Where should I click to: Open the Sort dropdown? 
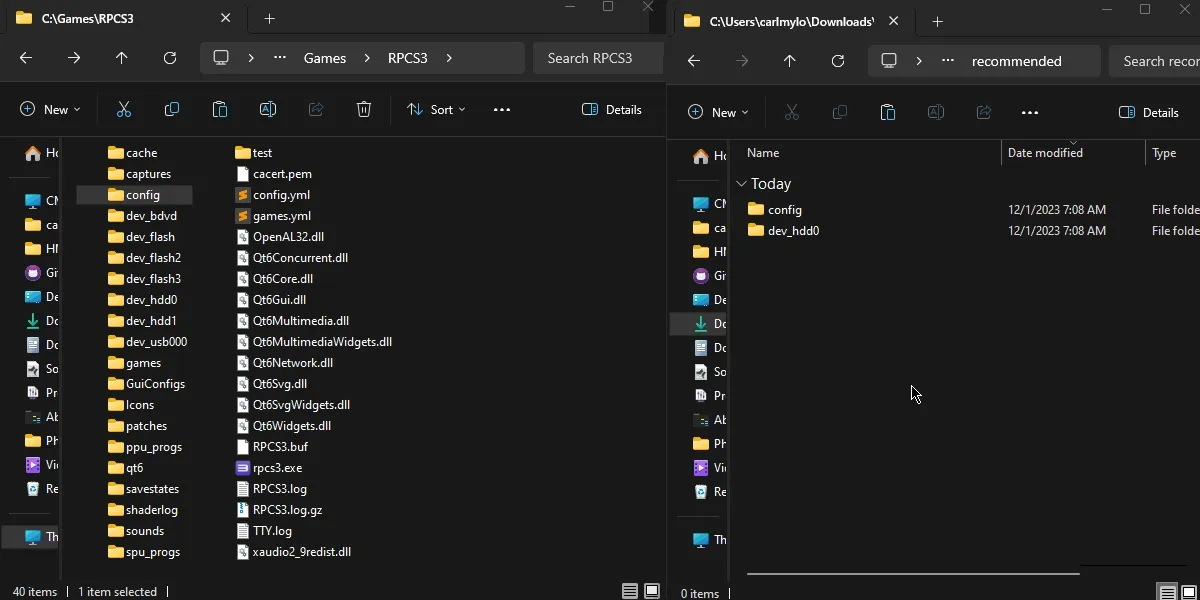(x=436, y=109)
